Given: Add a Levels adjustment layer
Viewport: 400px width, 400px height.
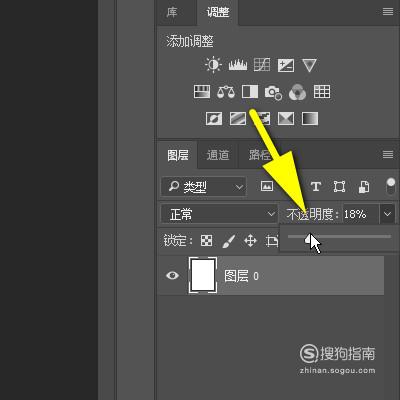Looking at the screenshot, I should click(238, 65).
